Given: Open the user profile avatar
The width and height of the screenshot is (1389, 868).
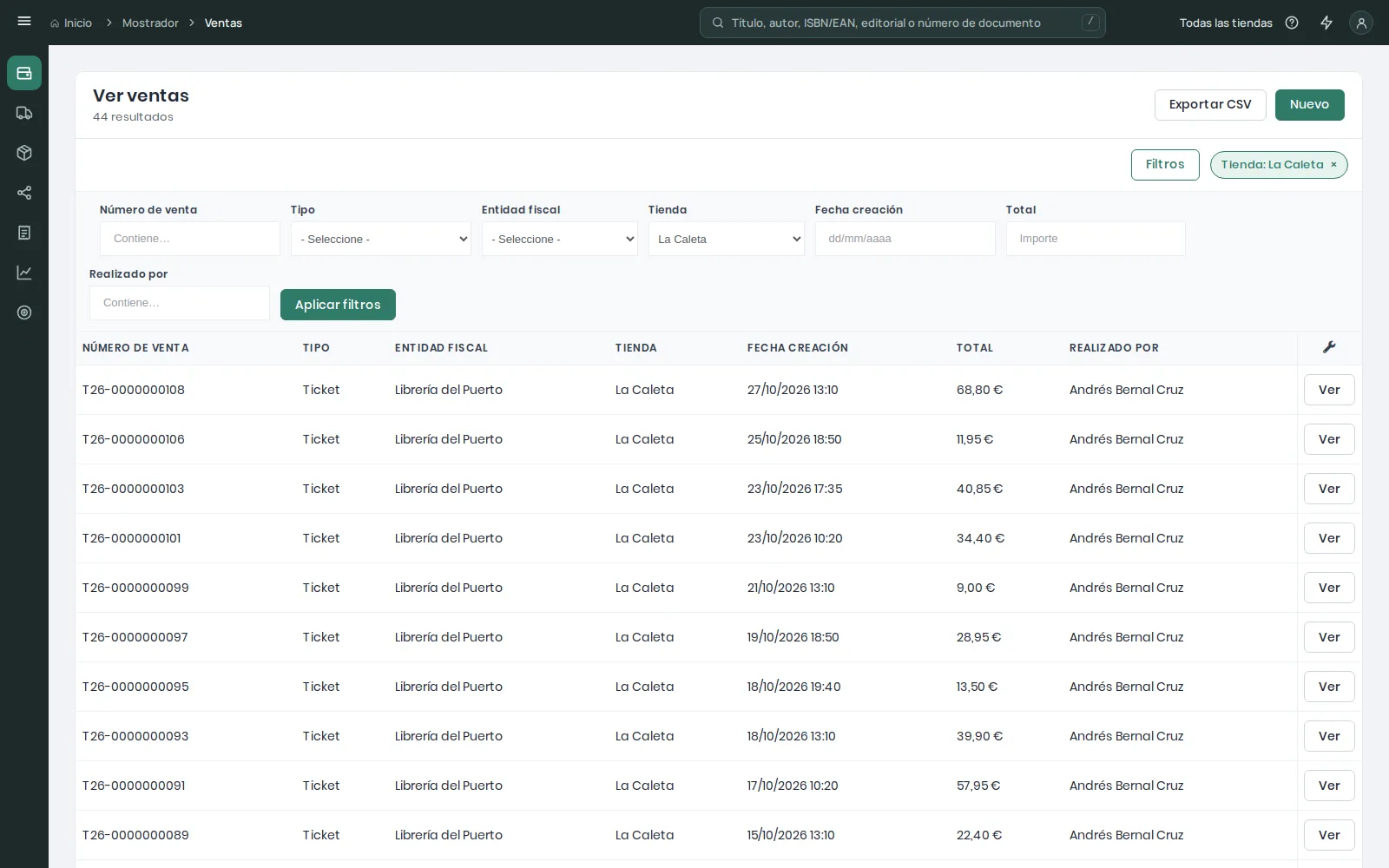Looking at the screenshot, I should click(x=1361, y=23).
